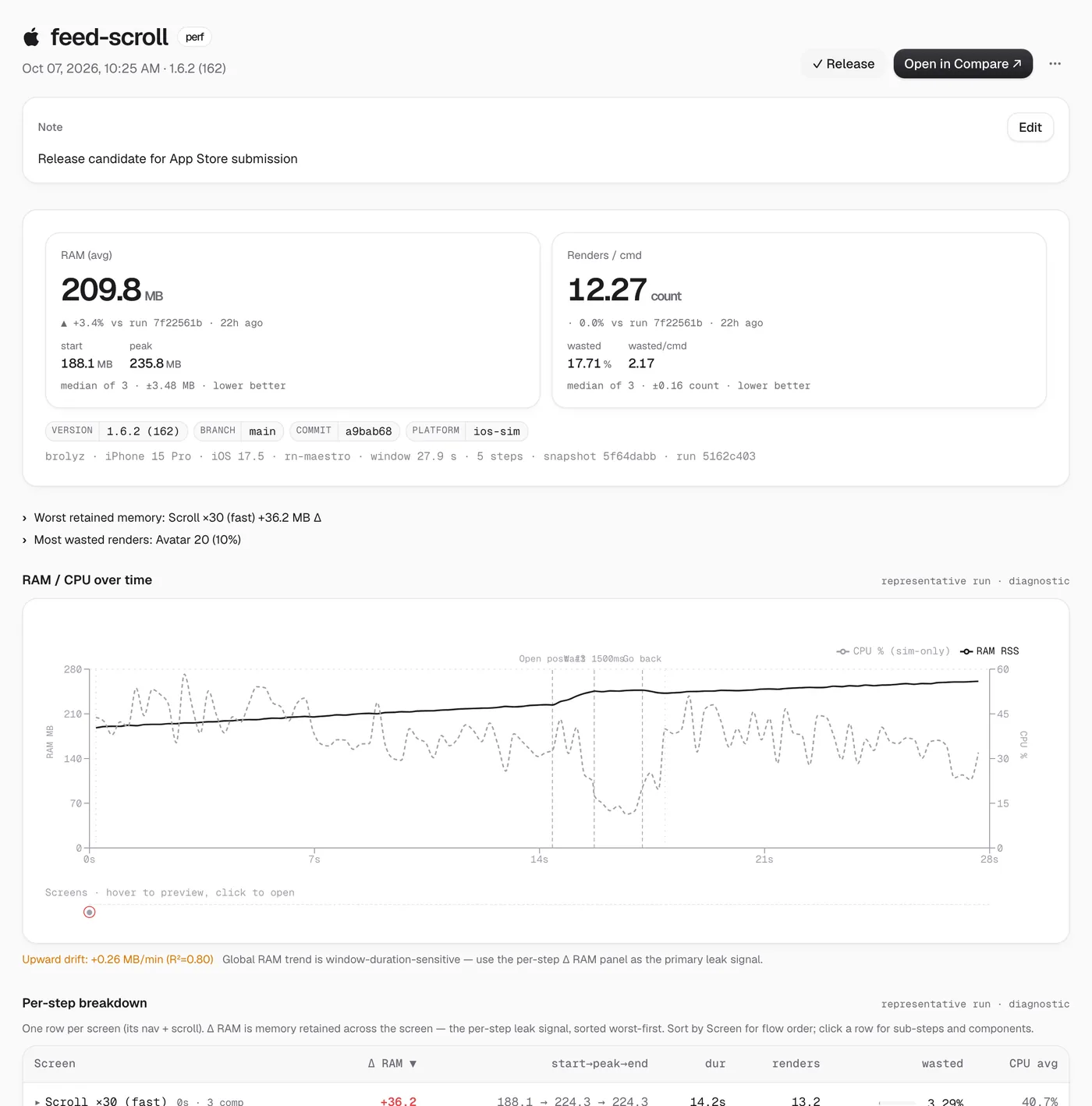Viewport: 1092px width, 1106px height.
Task: Click the wasted/cmd 2.17 value
Action: coord(641,363)
